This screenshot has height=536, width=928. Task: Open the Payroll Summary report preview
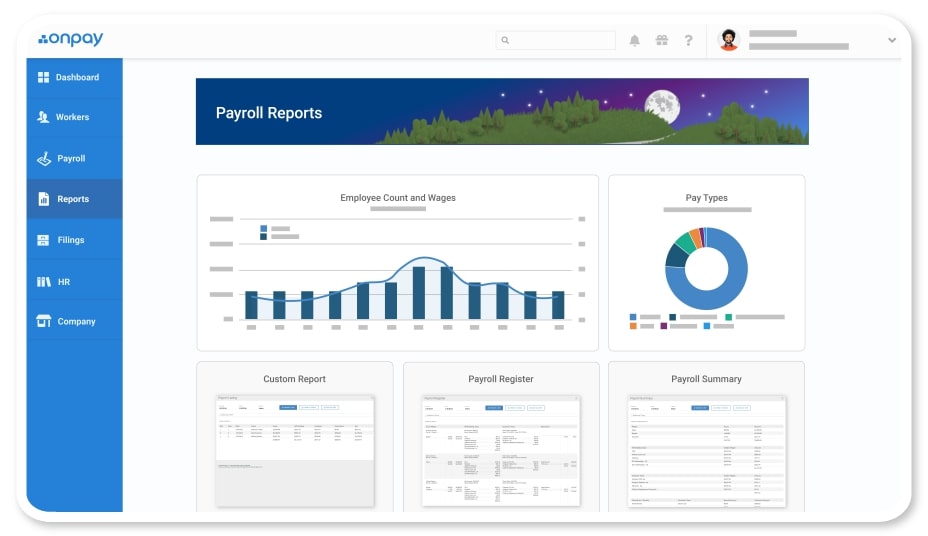point(706,449)
